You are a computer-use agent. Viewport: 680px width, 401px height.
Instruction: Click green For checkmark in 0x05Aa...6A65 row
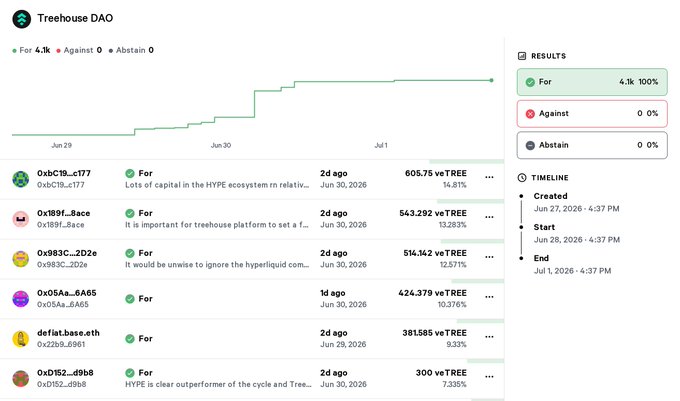tap(130, 299)
